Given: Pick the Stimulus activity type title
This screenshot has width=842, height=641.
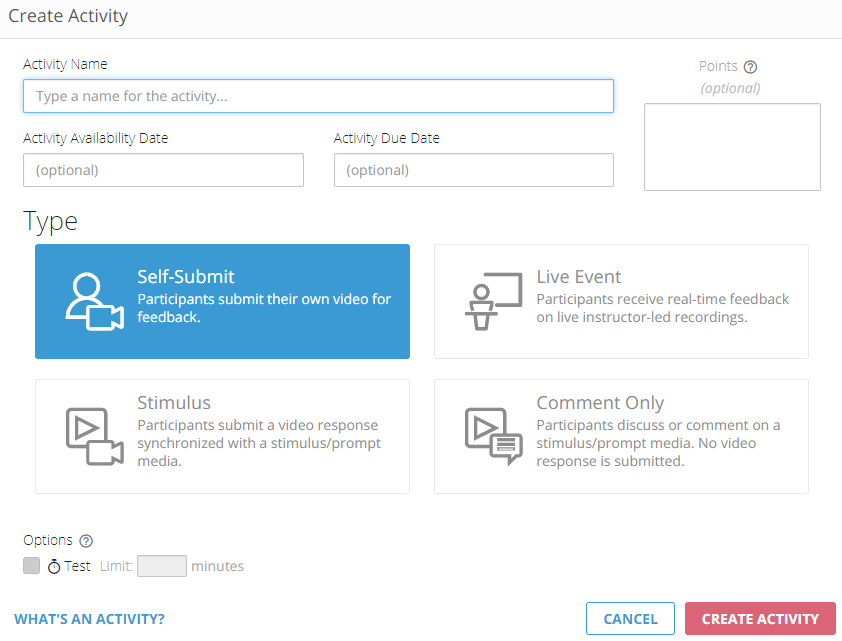Looking at the screenshot, I should coord(174,403).
